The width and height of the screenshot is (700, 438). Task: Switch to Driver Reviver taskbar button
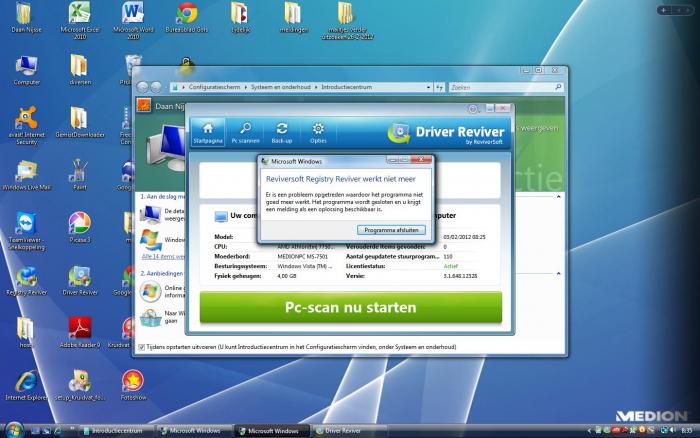pyautogui.click(x=348, y=431)
